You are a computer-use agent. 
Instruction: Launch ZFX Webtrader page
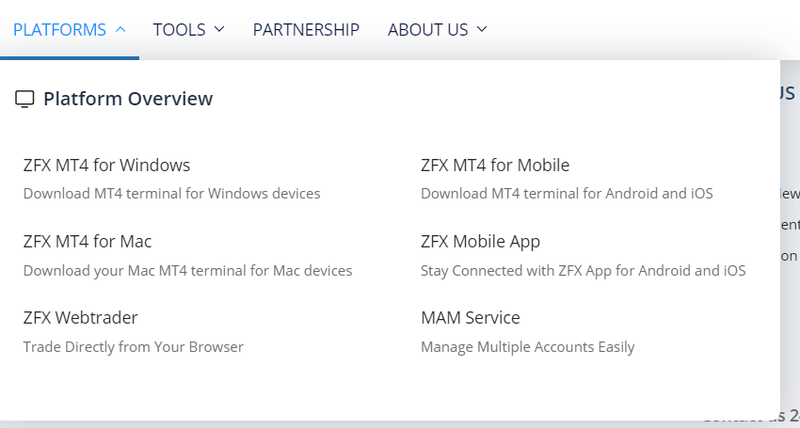point(81,318)
